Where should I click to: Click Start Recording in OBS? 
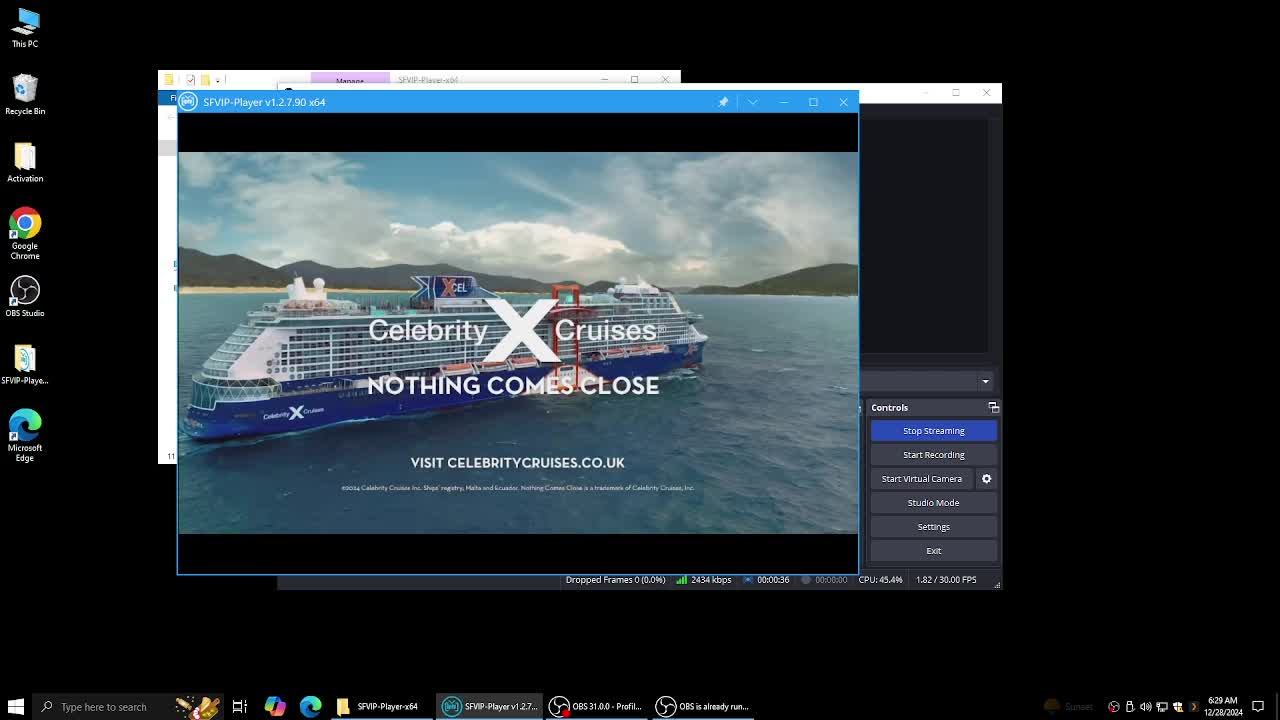pyautogui.click(x=933, y=455)
